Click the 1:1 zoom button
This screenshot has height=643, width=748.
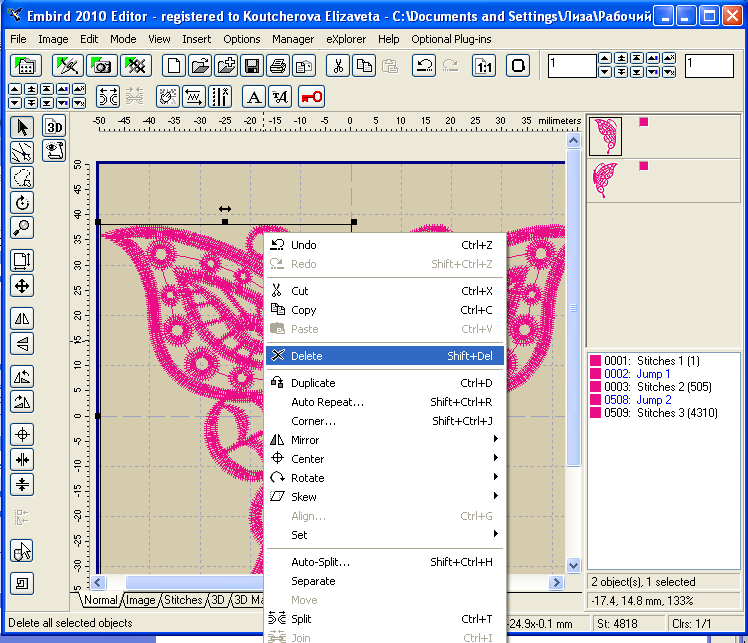pyautogui.click(x=484, y=66)
